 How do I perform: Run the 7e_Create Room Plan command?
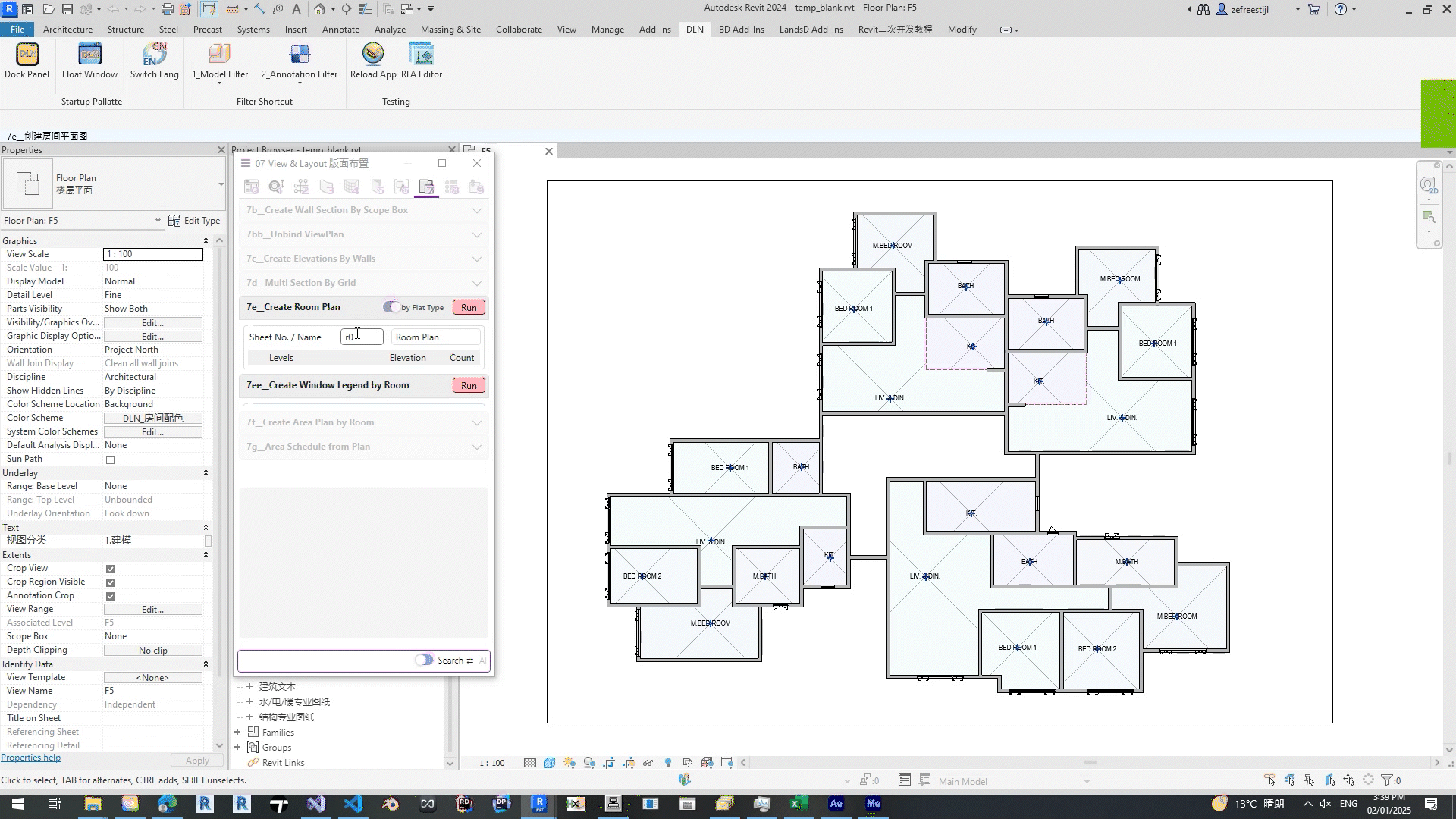click(469, 307)
